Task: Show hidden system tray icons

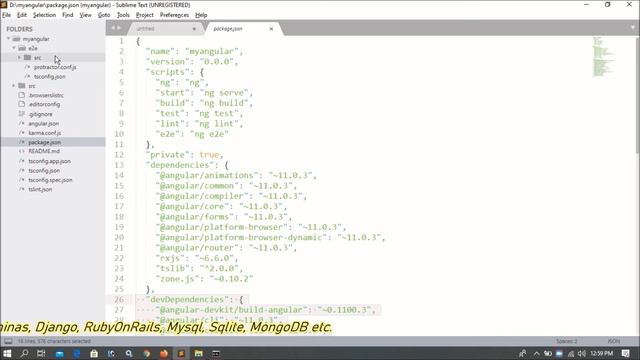Action: (x=536, y=353)
